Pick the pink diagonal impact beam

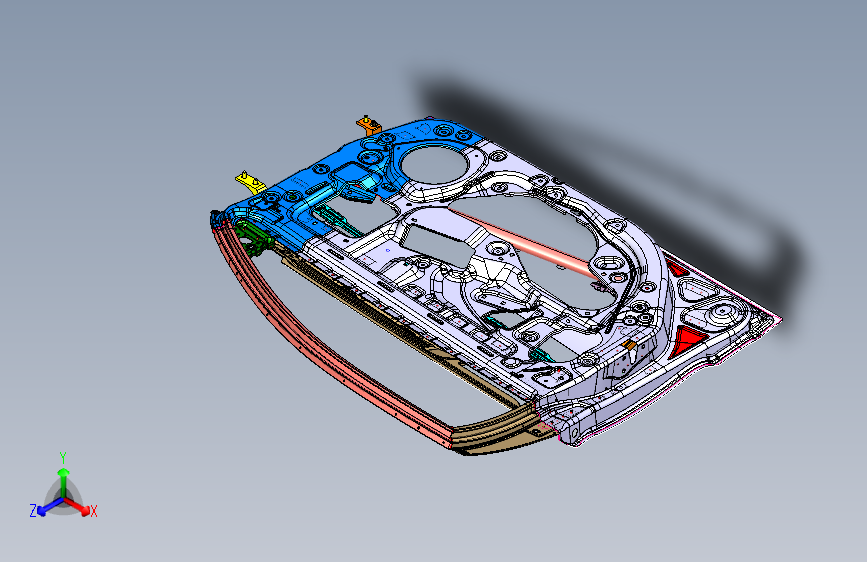click(525, 242)
